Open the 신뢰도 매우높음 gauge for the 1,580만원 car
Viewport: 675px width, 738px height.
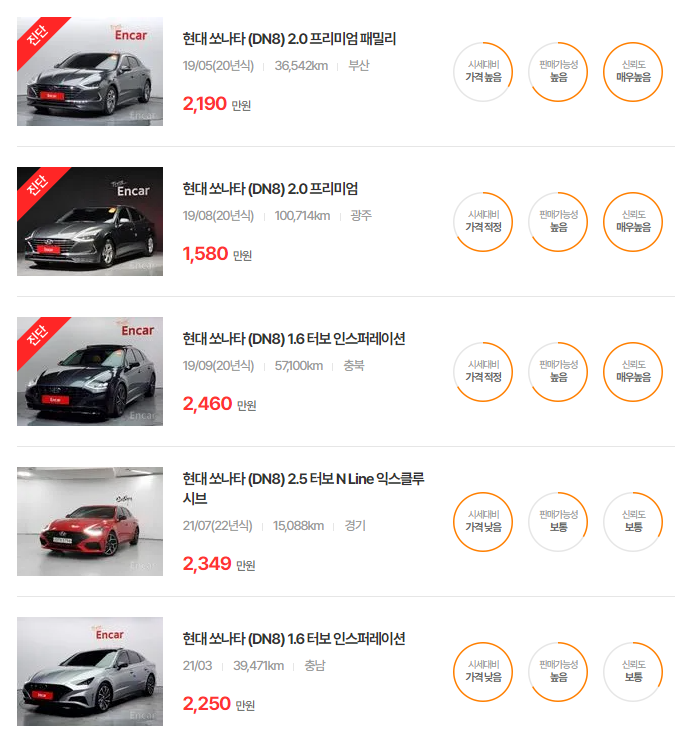tap(633, 222)
